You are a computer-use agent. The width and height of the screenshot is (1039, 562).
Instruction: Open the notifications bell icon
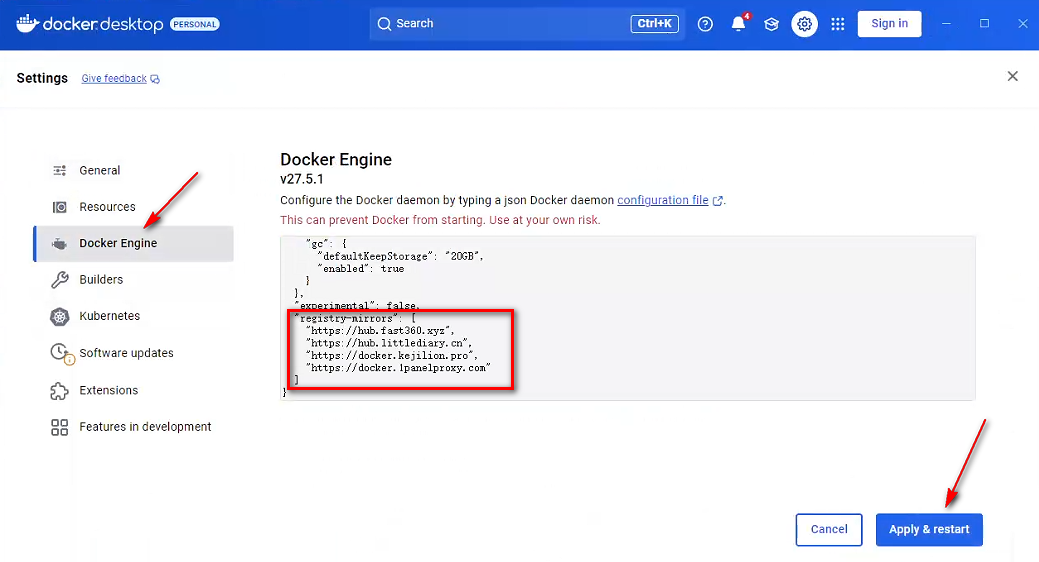(x=738, y=24)
